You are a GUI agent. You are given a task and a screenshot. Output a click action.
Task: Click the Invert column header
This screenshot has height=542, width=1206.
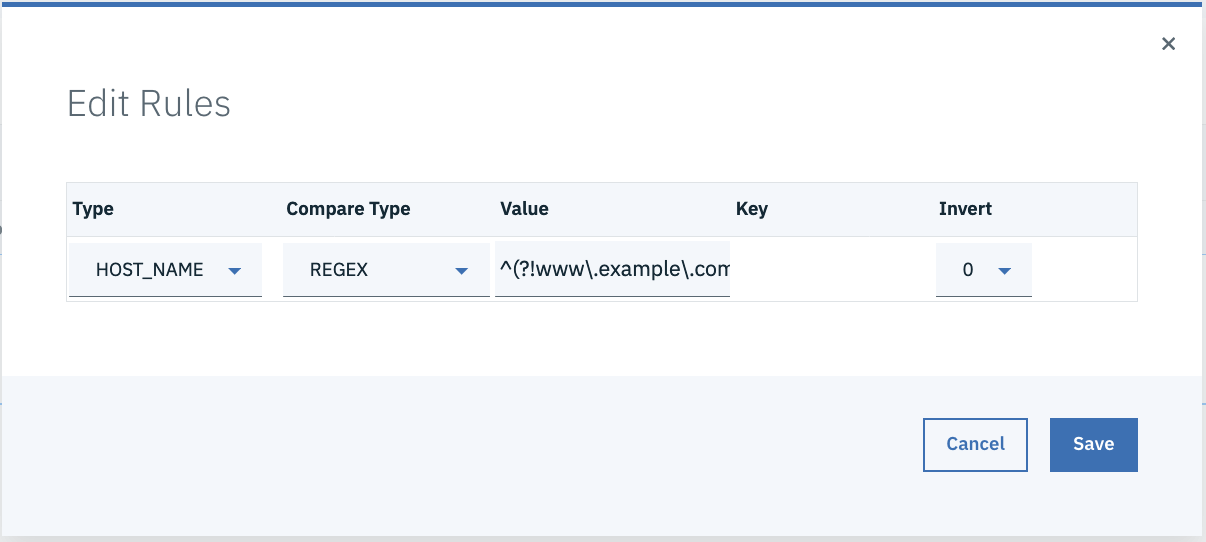pyautogui.click(x=965, y=209)
